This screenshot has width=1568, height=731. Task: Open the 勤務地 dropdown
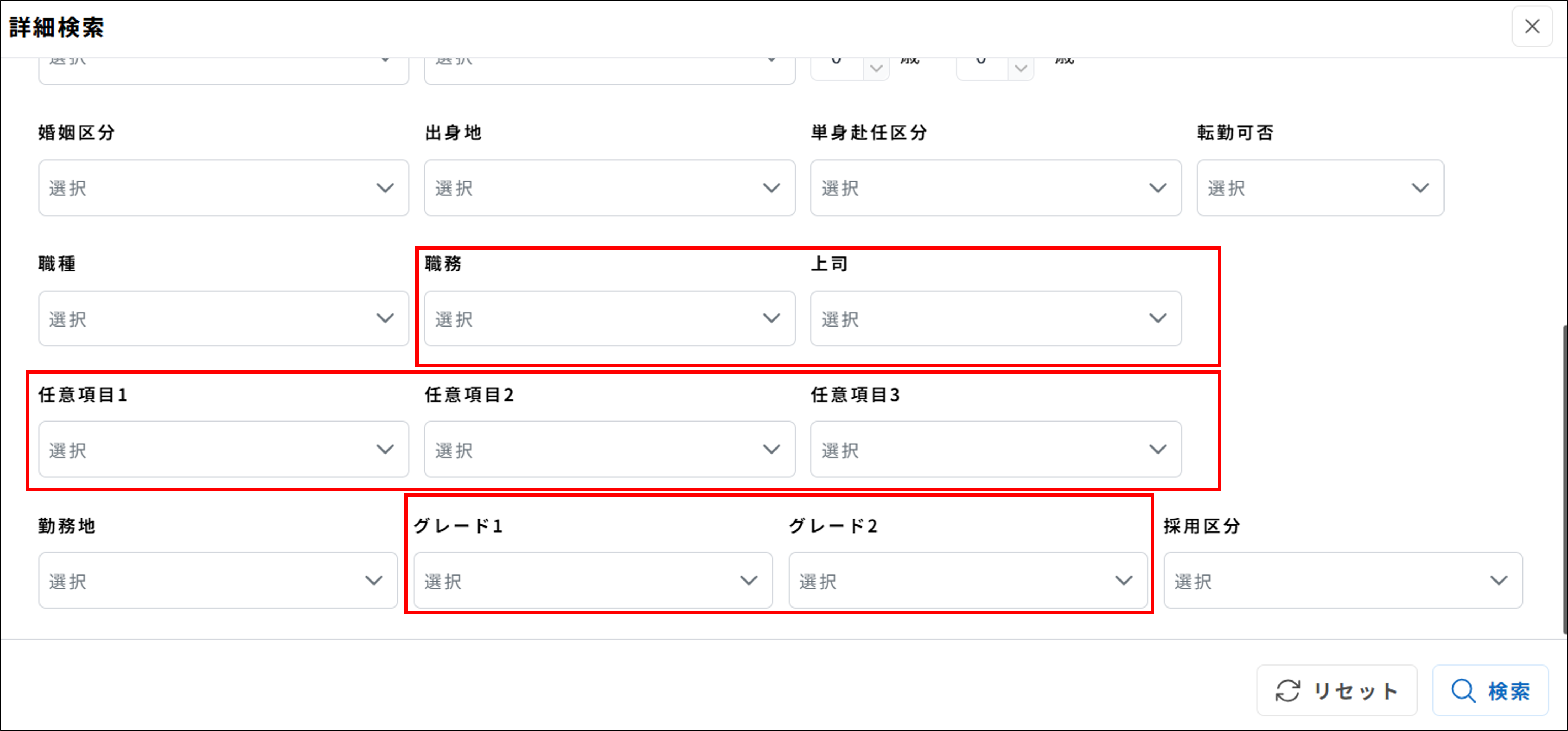[218, 580]
